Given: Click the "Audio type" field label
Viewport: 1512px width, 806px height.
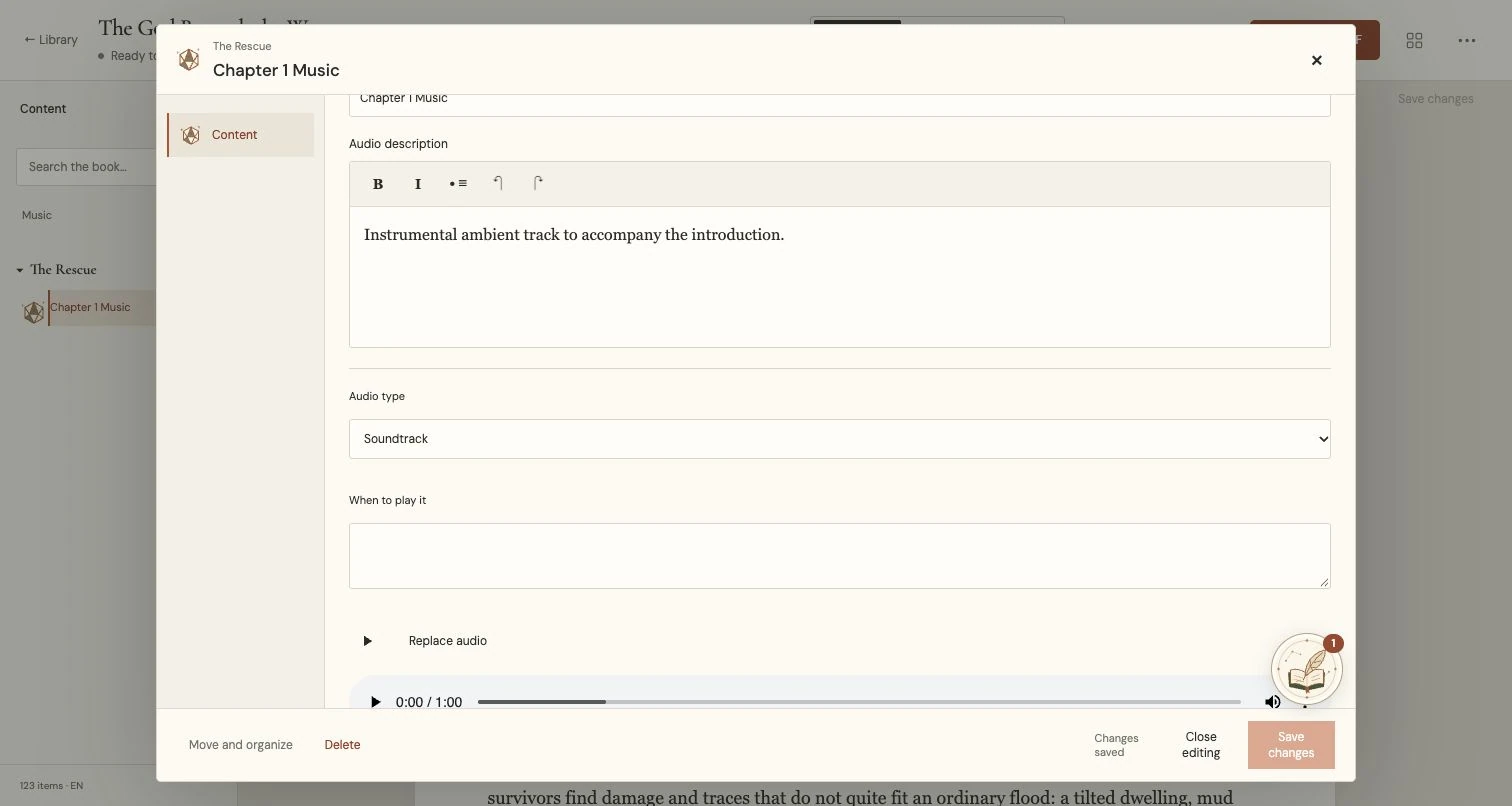Looking at the screenshot, I should 377,396.
